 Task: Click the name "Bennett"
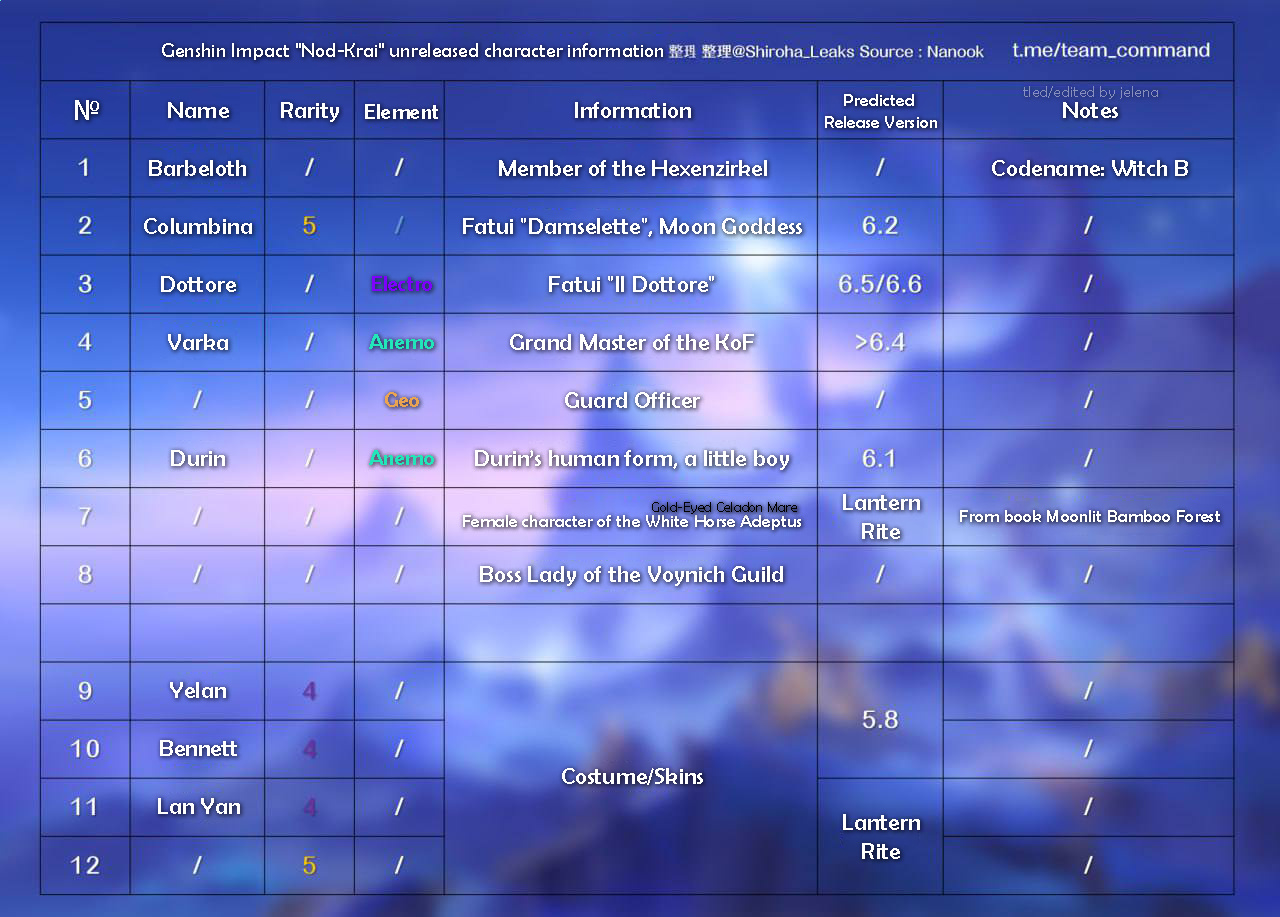198,748
